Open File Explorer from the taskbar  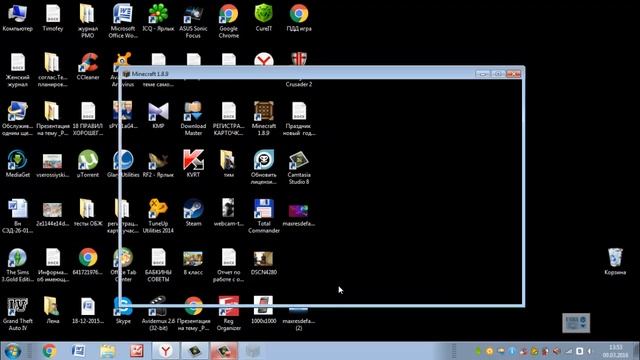click(107, 351)
